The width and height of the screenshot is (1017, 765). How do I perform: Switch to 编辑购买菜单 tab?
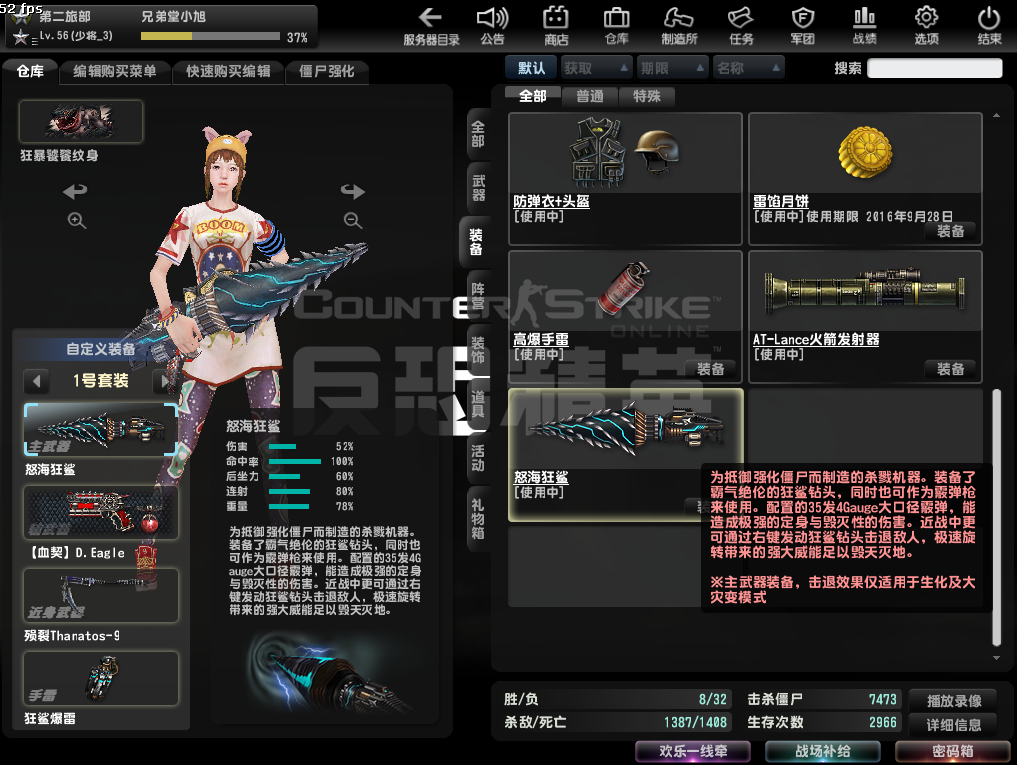click(115, 71)
